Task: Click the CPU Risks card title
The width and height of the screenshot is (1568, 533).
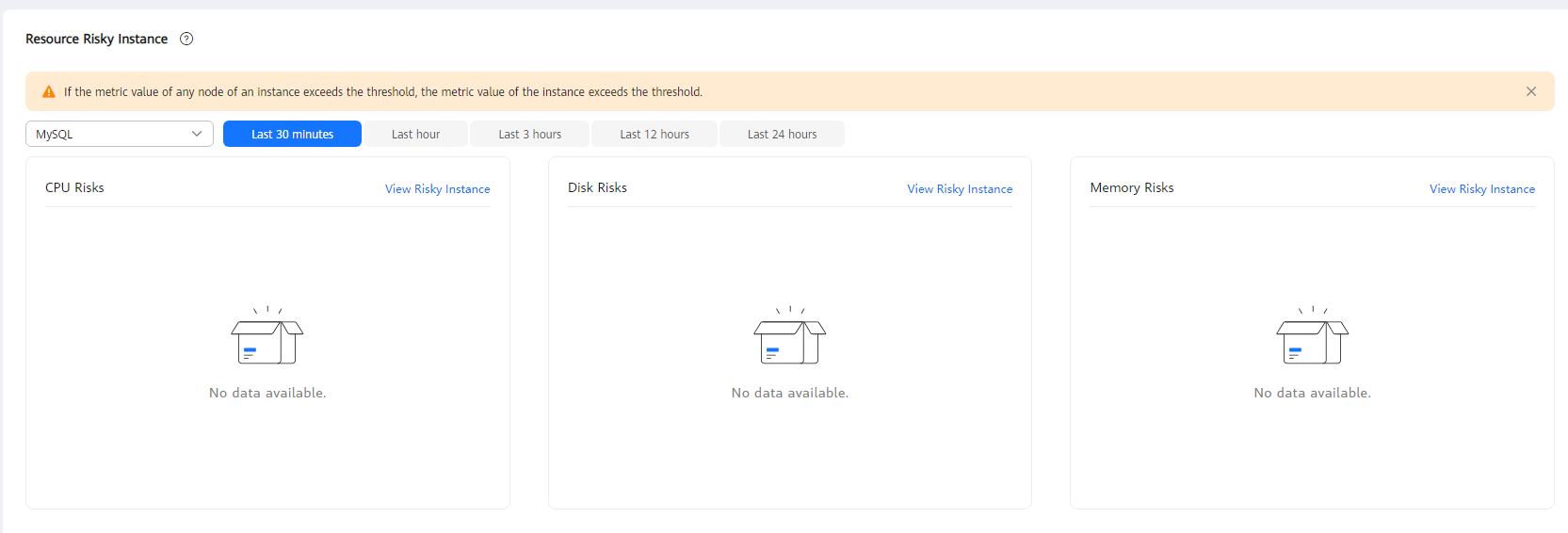Action: (x=74, y=187)
